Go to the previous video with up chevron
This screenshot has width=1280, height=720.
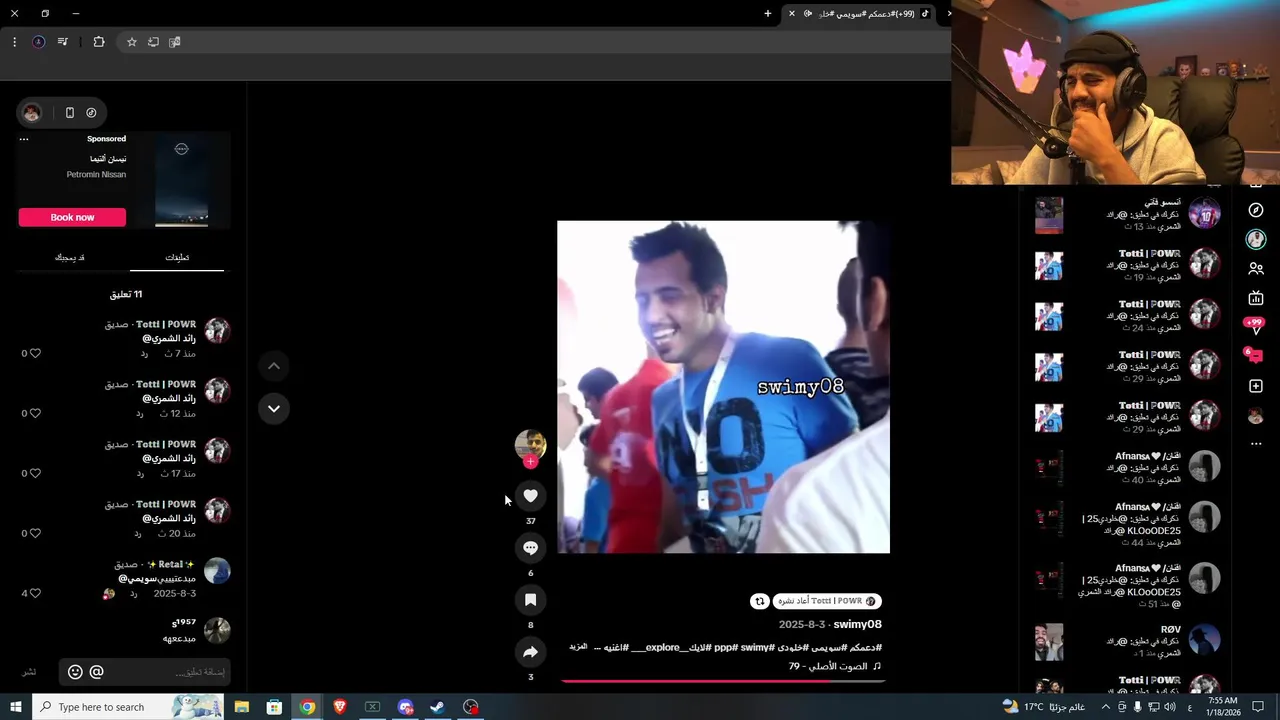[273, 366]
